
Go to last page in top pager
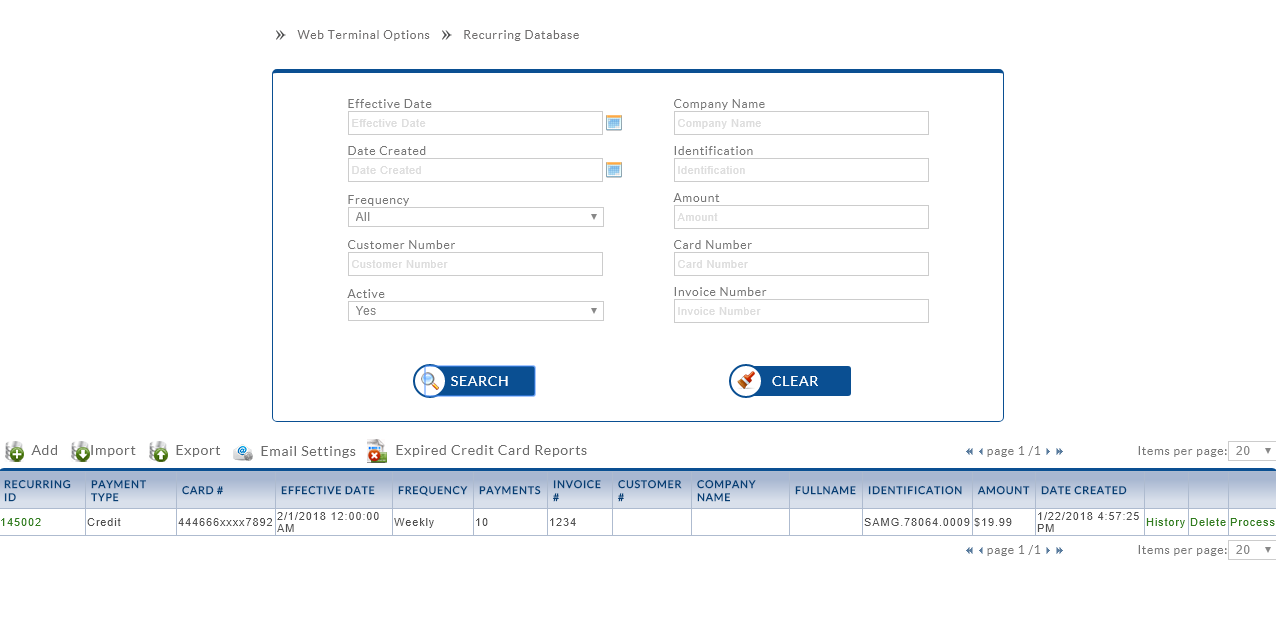(x=1059, y=452)
